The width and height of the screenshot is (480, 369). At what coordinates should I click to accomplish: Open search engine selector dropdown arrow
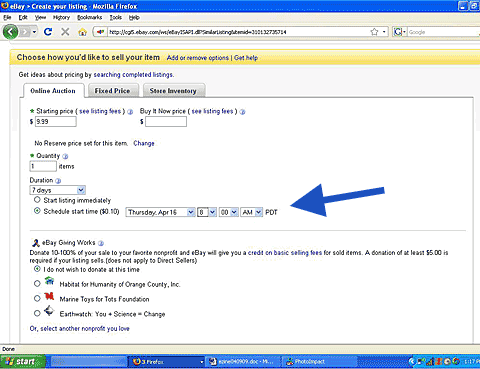pos(404,32)
